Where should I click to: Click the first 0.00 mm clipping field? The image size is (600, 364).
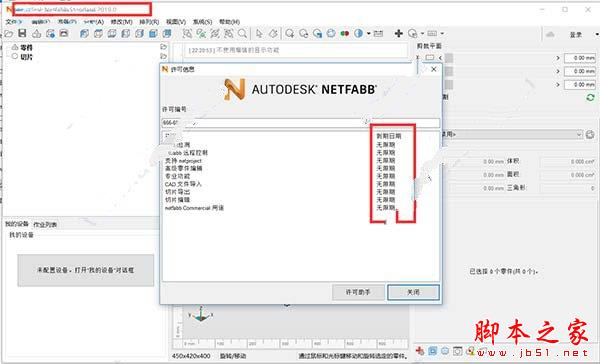pyautogui.click(x=580, y=58)
